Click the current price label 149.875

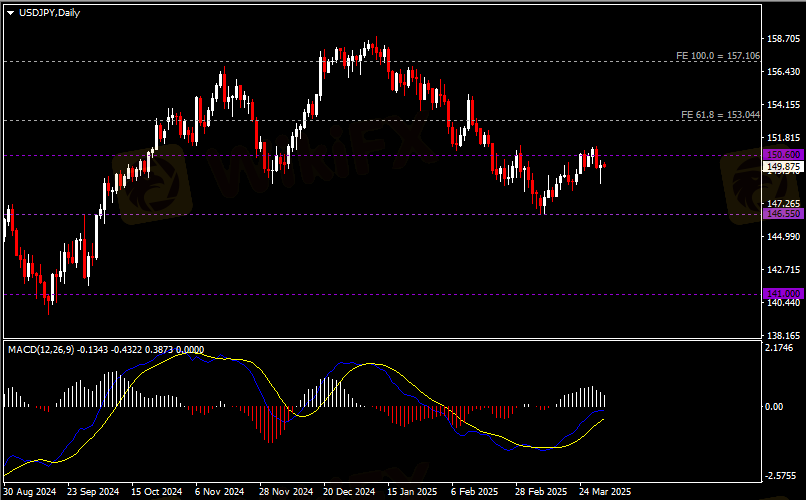click(x=783, y=166)
